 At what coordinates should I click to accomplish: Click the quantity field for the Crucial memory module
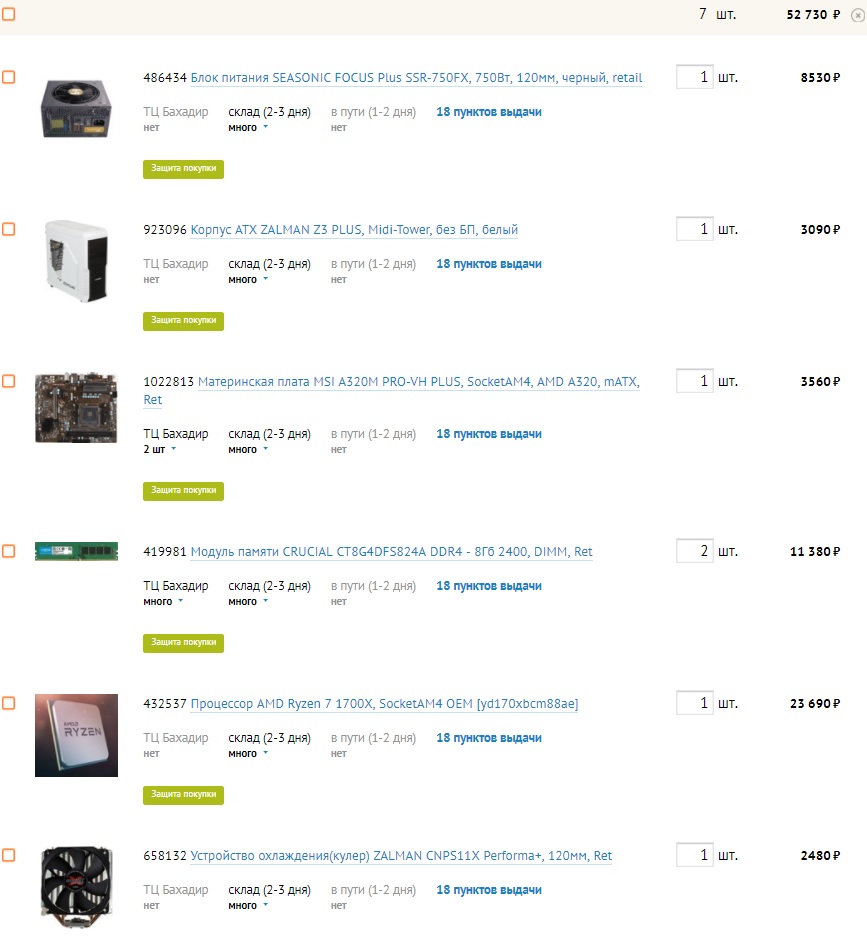coord(694,551)
